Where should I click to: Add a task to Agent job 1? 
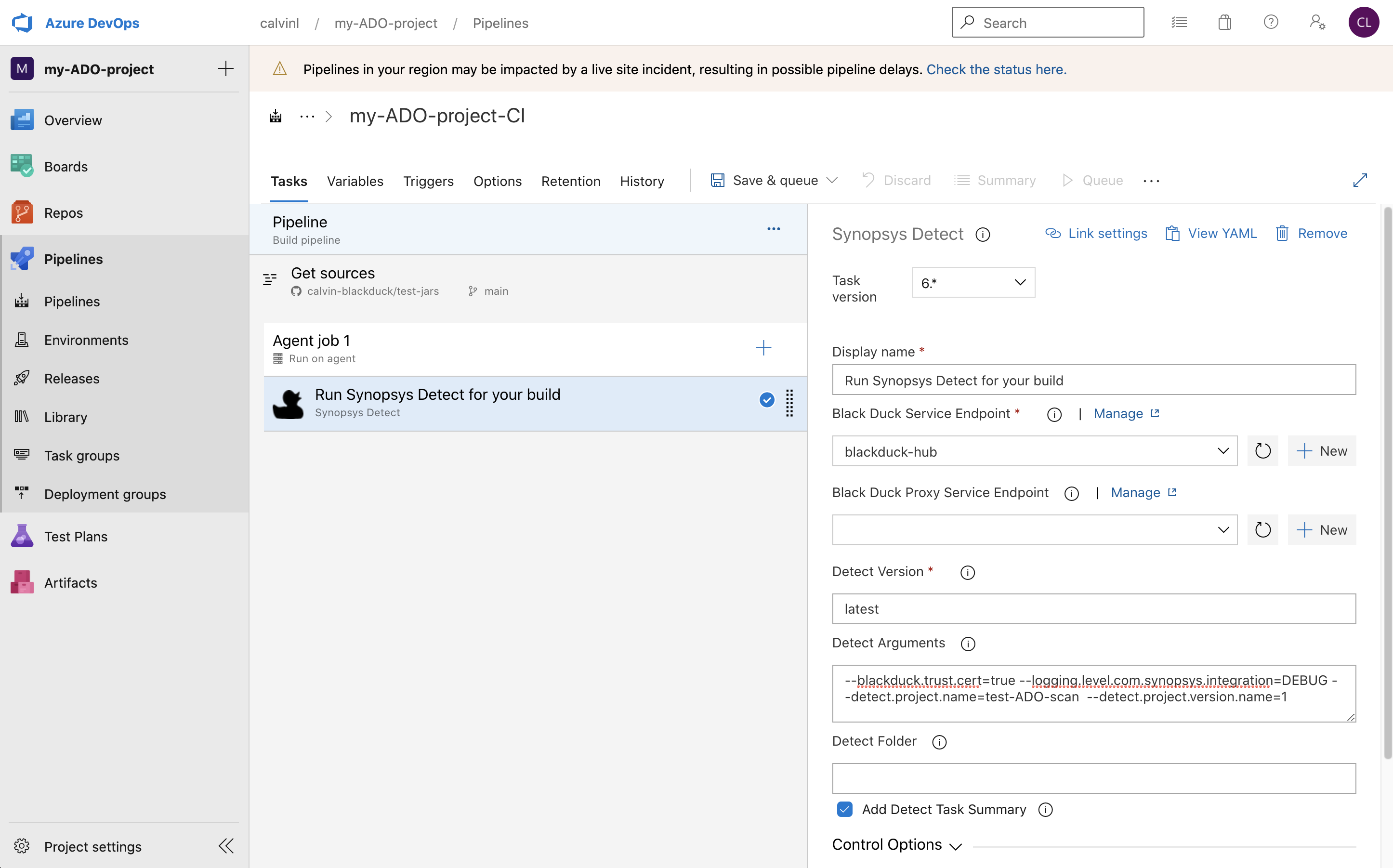coord(763,348)
